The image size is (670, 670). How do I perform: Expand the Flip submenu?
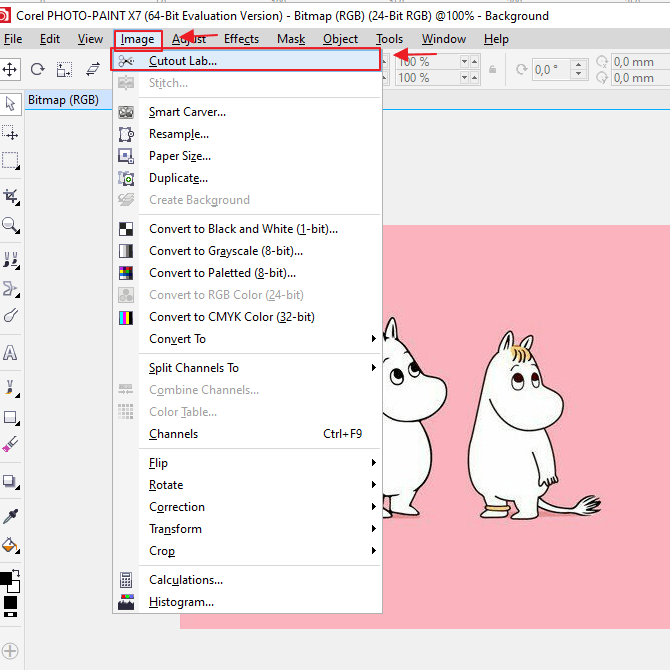click(246, 463)
